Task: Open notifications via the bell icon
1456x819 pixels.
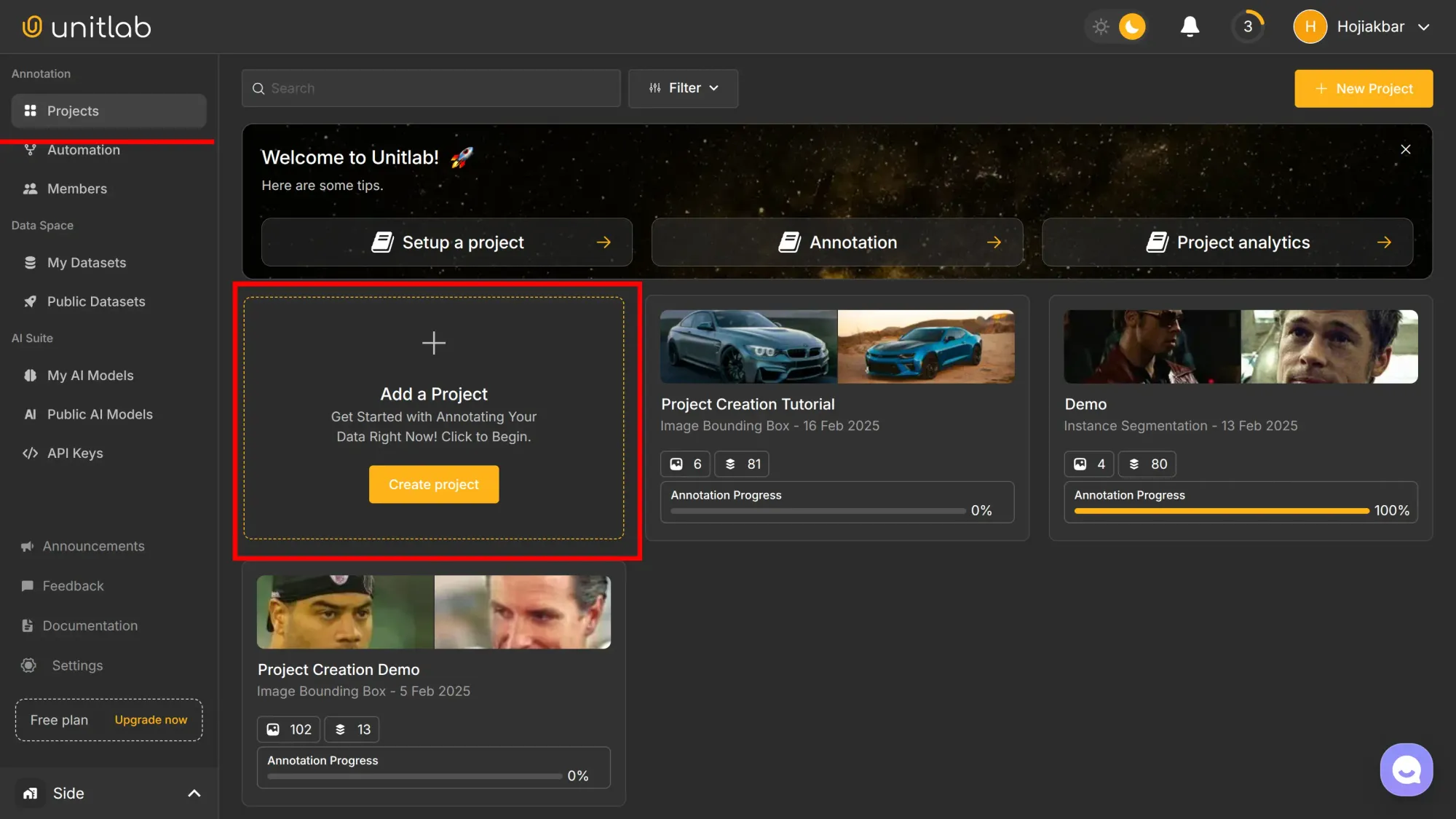Action: pos(1190,26)
